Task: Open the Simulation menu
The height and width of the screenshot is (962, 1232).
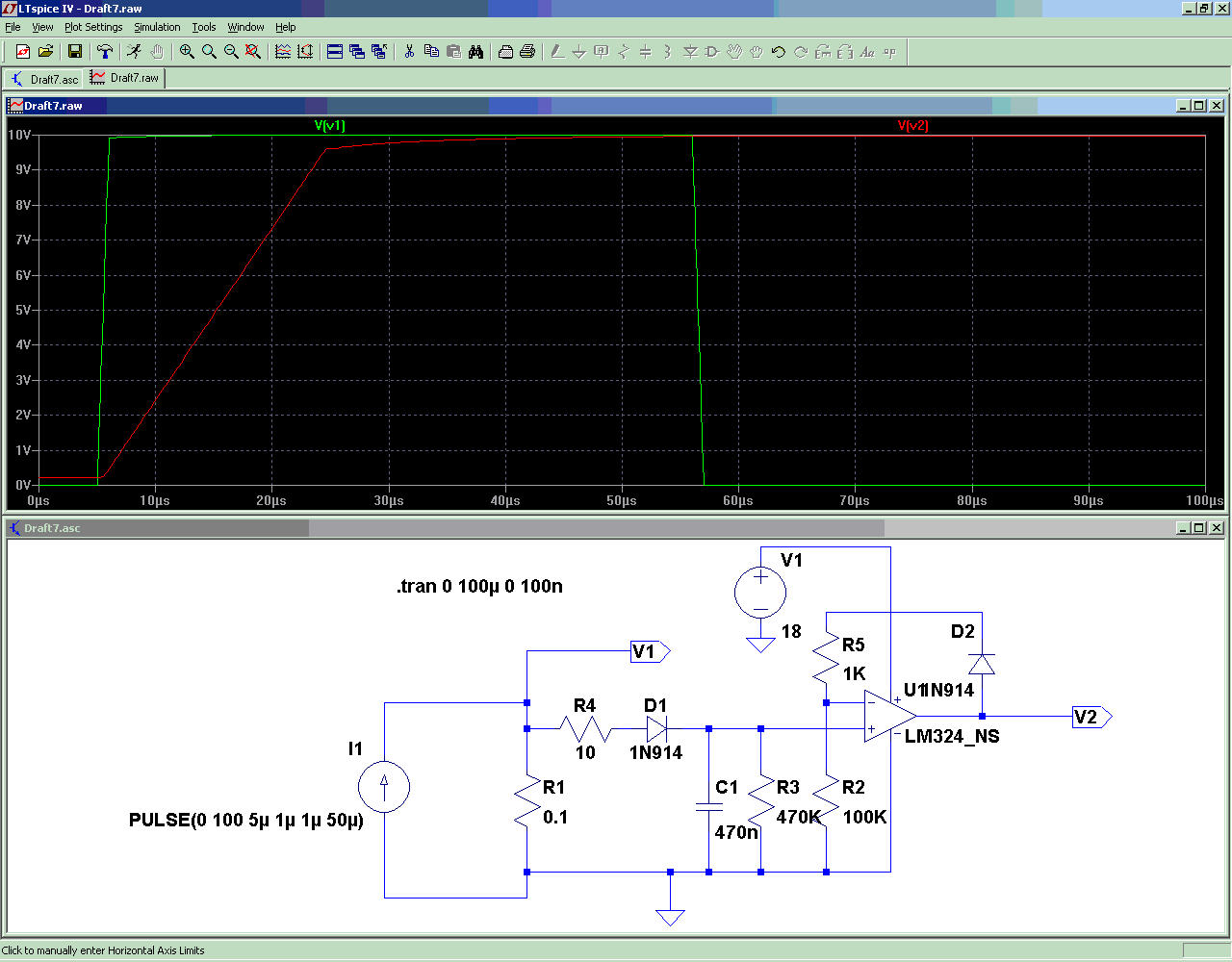Action: coord(157,27)
